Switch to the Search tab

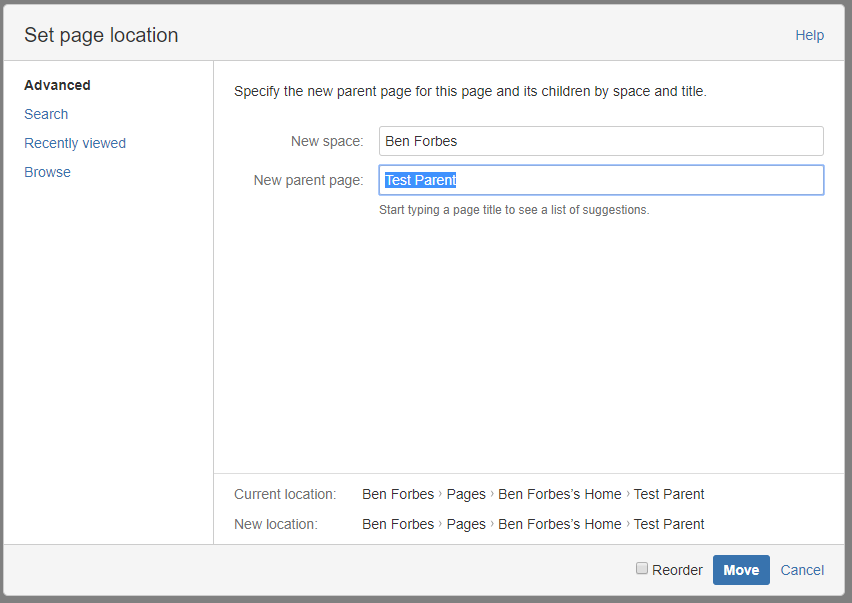pos(46,114)
